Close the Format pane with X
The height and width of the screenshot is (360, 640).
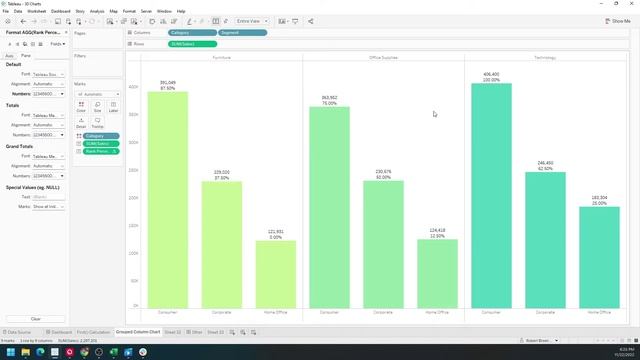[66, 32]
